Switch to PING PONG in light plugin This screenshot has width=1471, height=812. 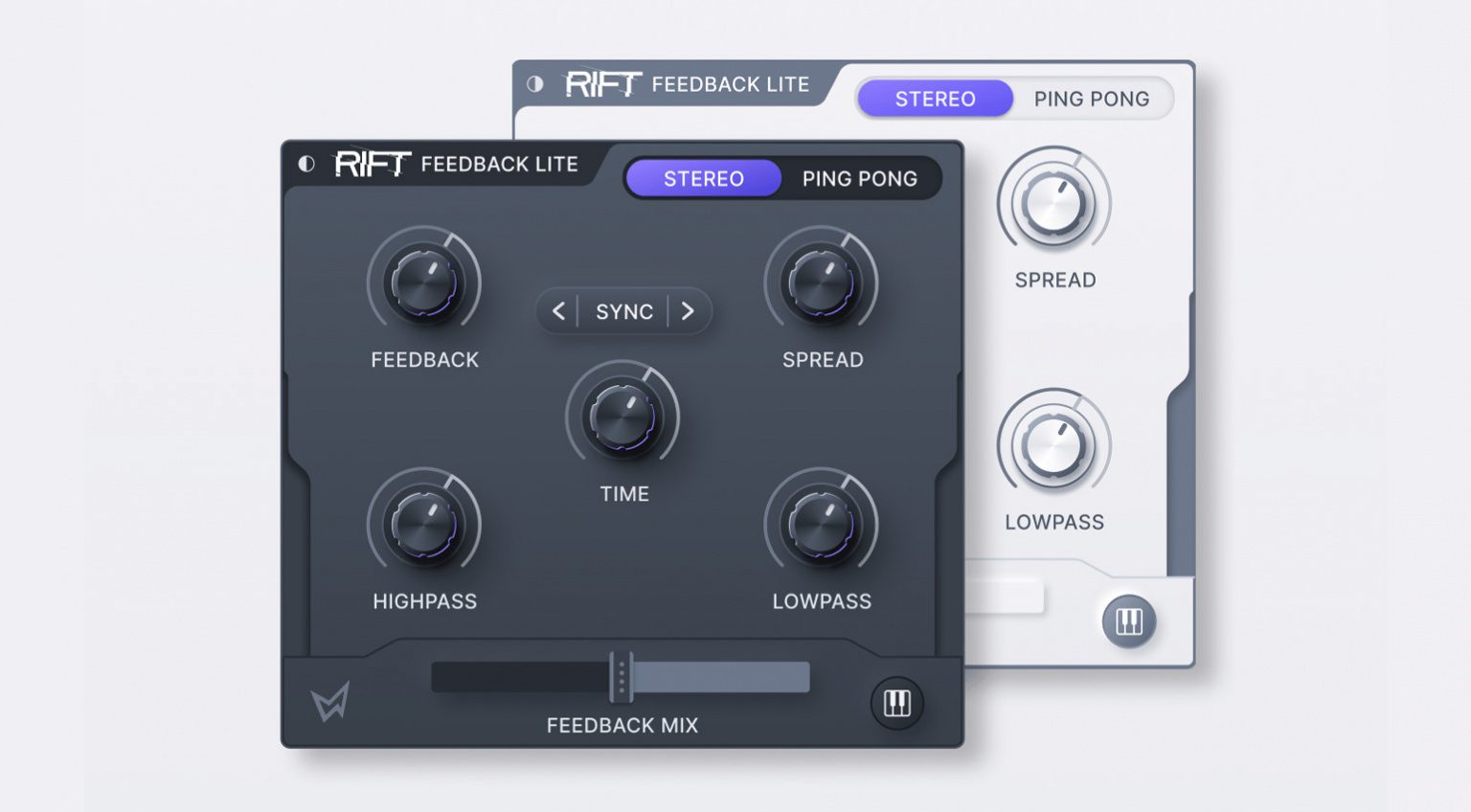point(1092,99)
